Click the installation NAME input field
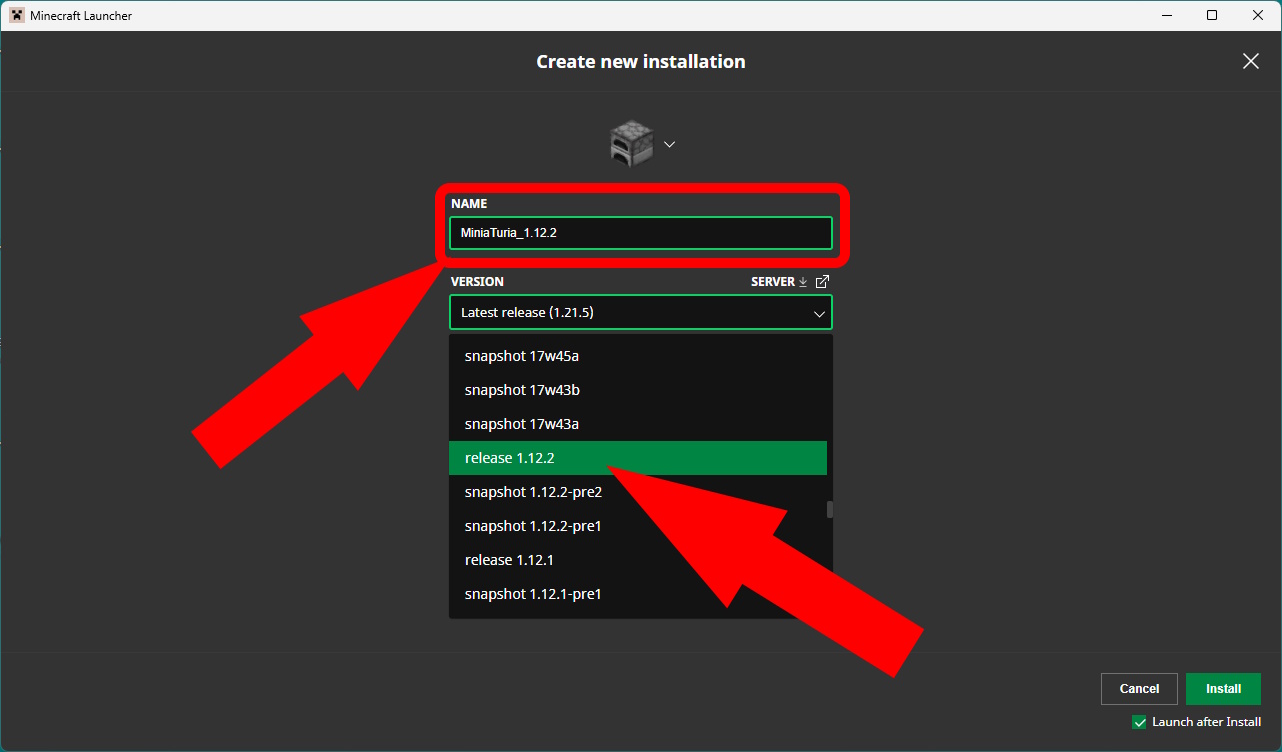This screenshot has height=752, width=1282. pyautogui.click(x=640, y=233)
